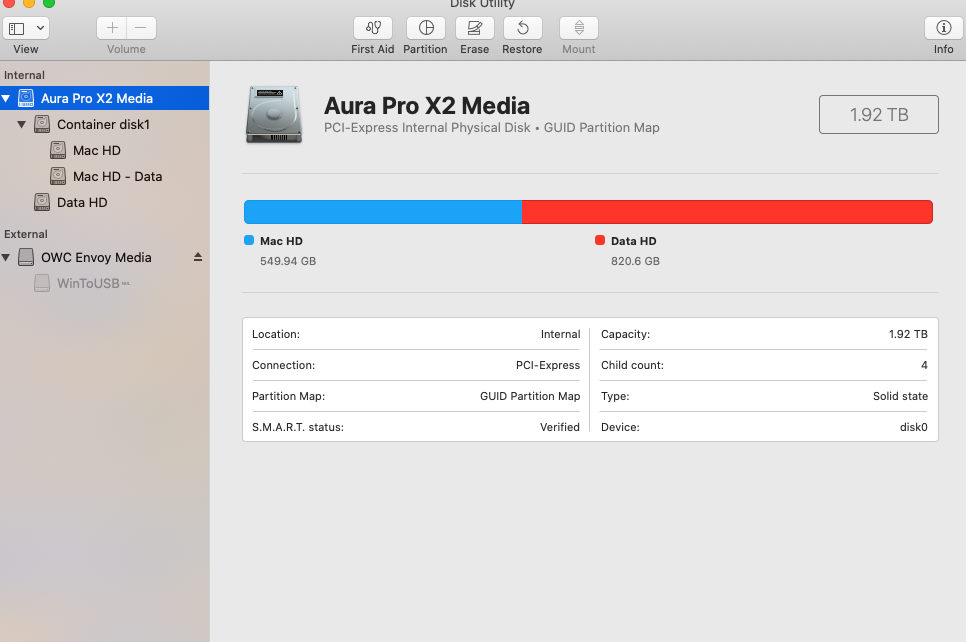Click the Internal sidebar section header
966x642 pixels.
tap(24, 75)
